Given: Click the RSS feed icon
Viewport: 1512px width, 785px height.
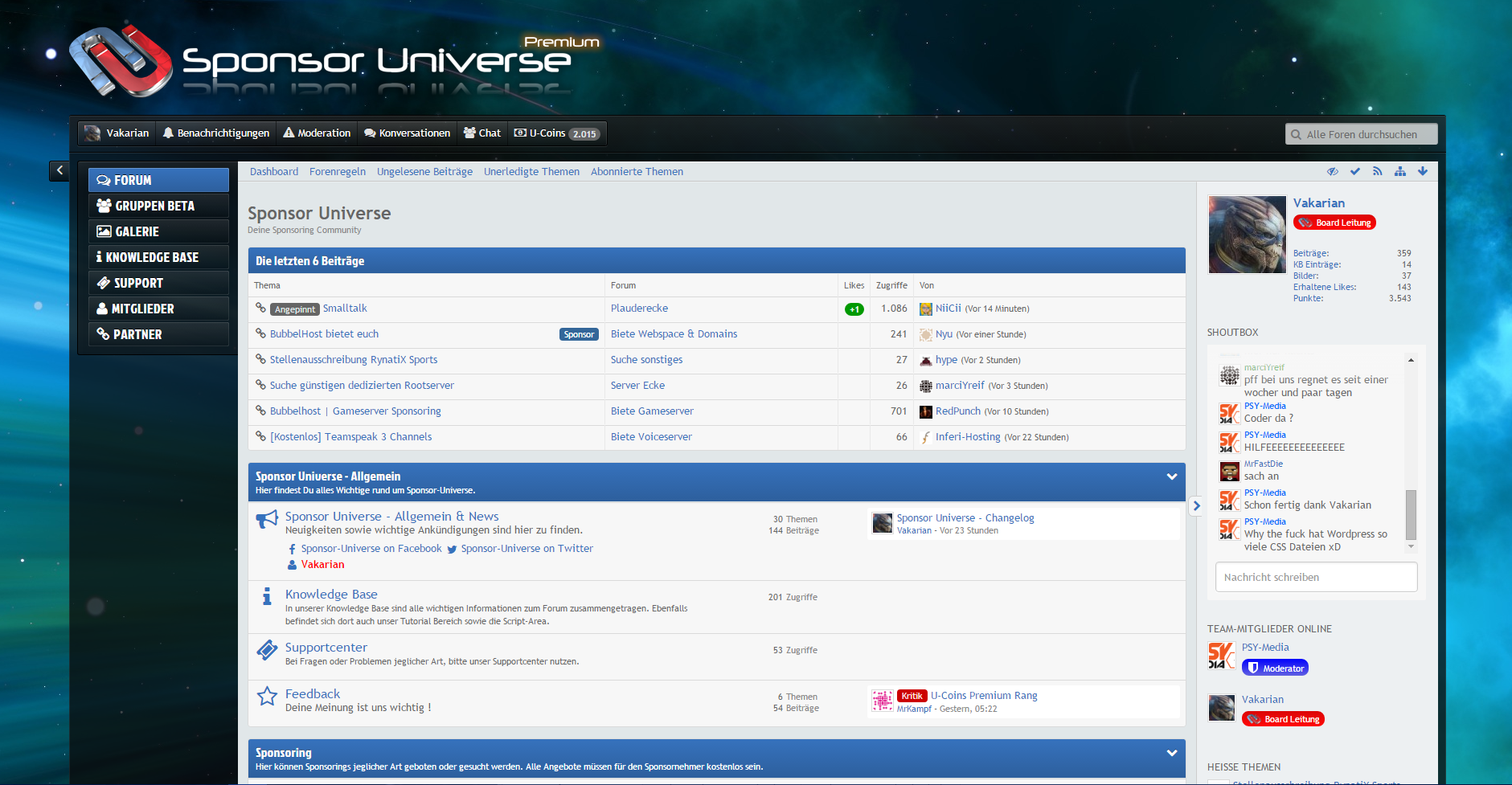Looking at the screenshot, I should (1377, 171).
